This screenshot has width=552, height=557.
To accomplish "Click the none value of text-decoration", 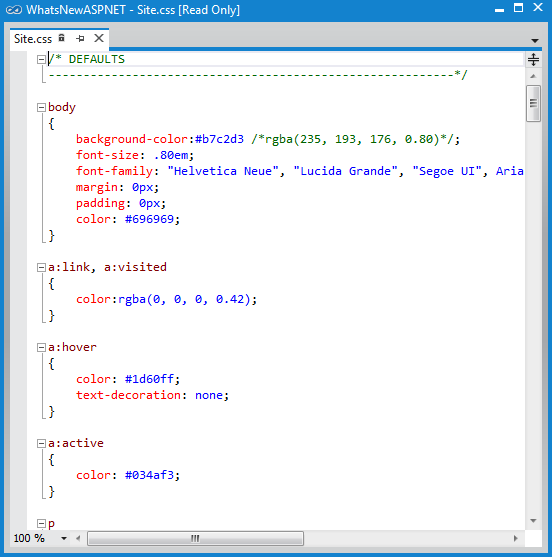I will pos(209,395).
